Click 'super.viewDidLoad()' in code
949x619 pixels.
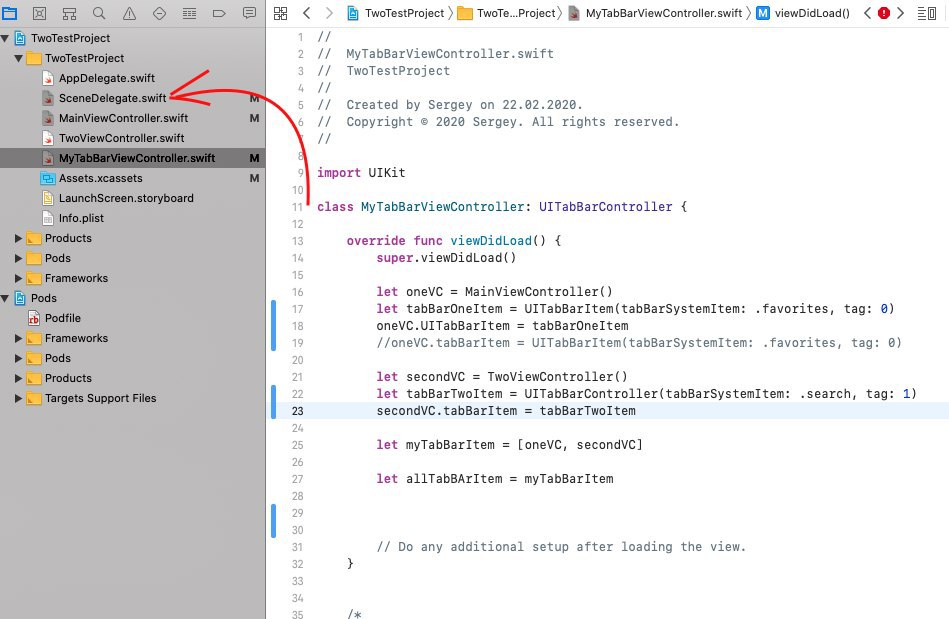447,258
